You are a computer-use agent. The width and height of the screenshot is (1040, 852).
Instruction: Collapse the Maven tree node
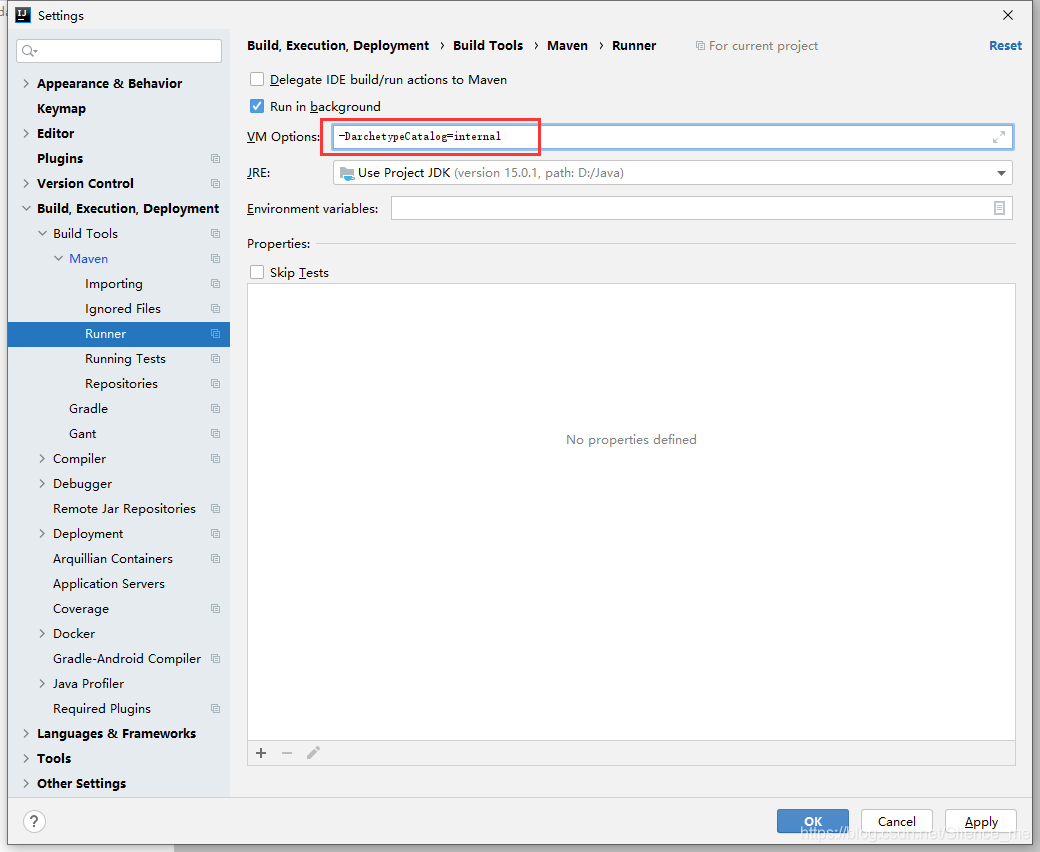point(58,259)
